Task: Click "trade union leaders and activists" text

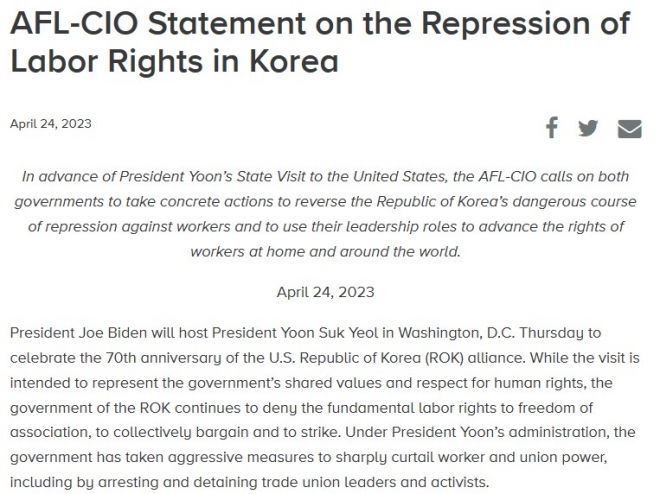Action: [x=375, y=482]
